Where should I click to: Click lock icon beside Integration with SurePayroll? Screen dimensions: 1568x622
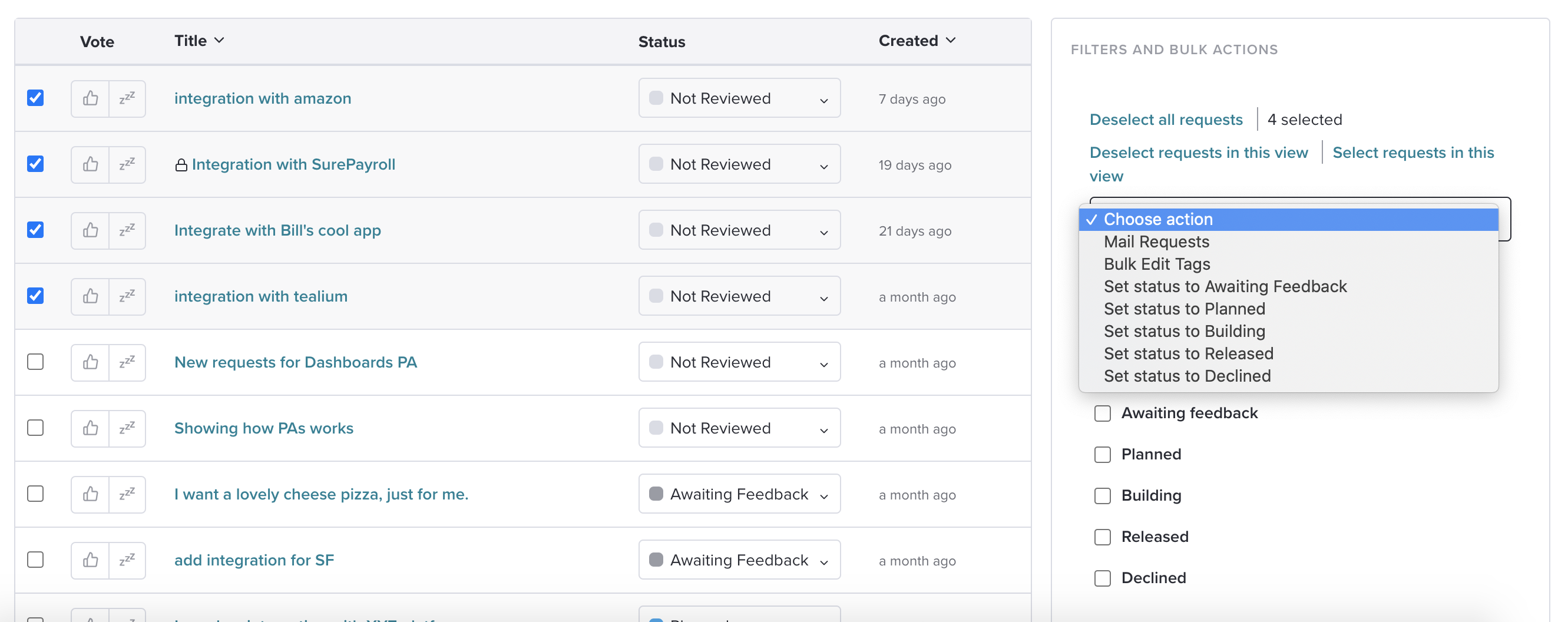181,165
